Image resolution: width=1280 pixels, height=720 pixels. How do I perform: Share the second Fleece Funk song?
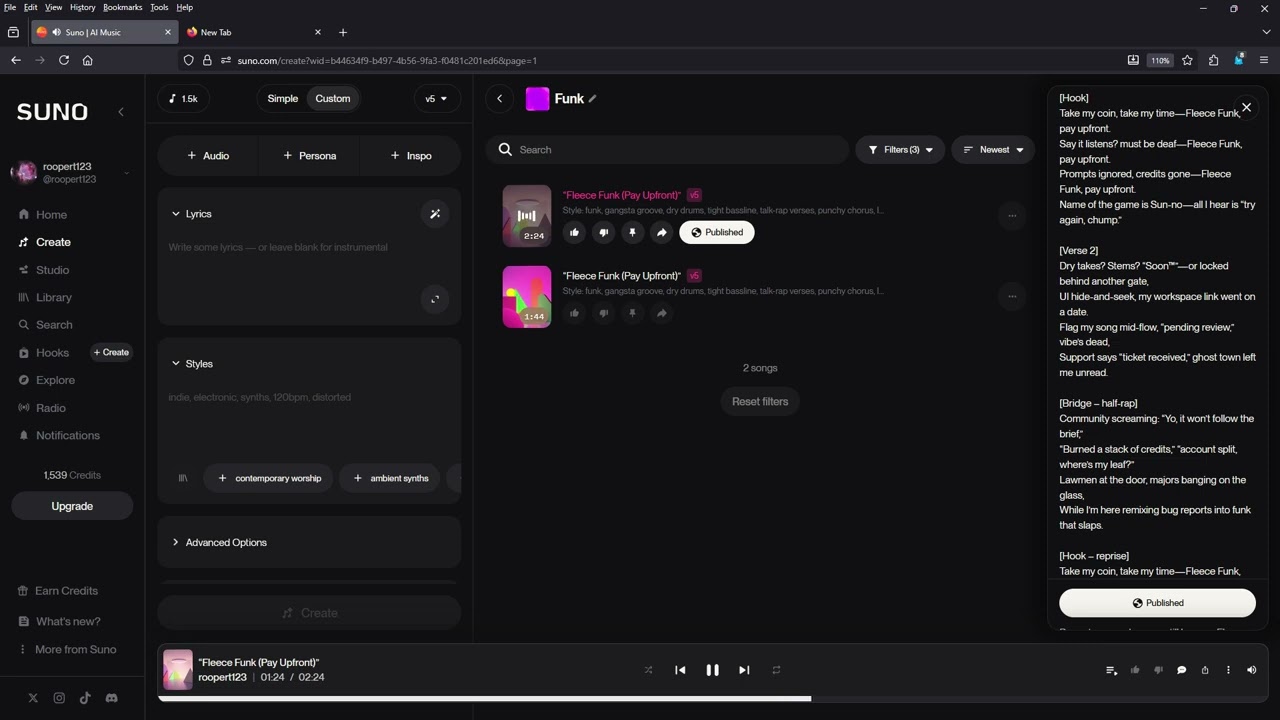pyautogui.click(x=661, y=313)
